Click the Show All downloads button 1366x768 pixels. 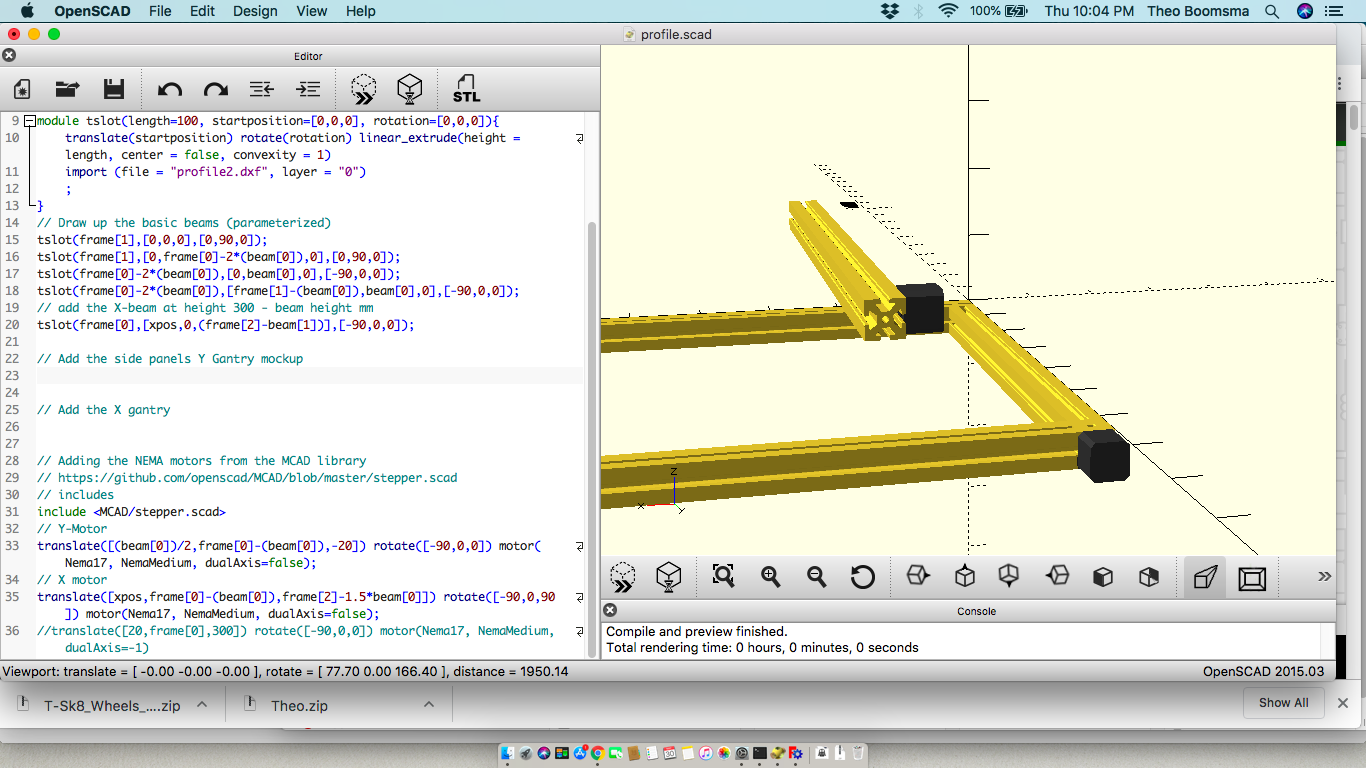(x=1284, y=703)
